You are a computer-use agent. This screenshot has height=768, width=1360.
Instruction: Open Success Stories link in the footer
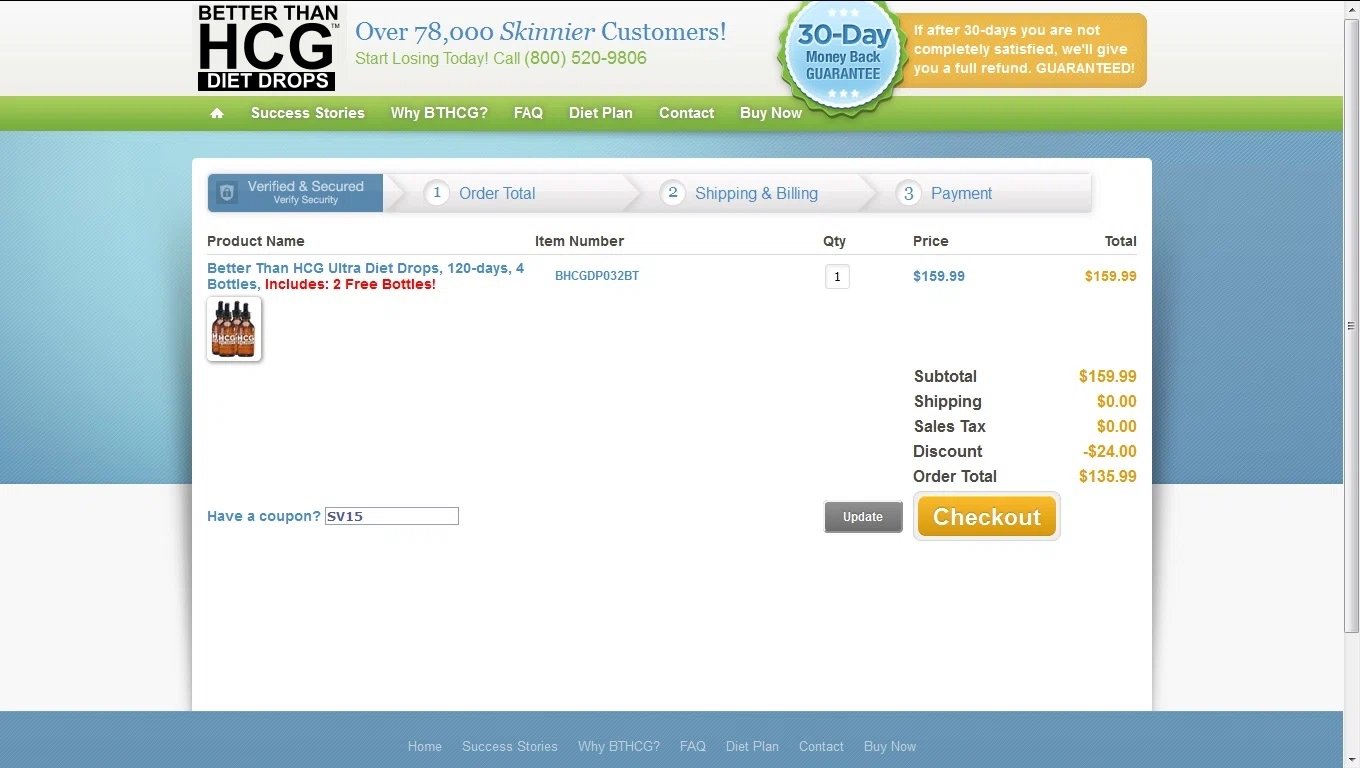point(510,746)
